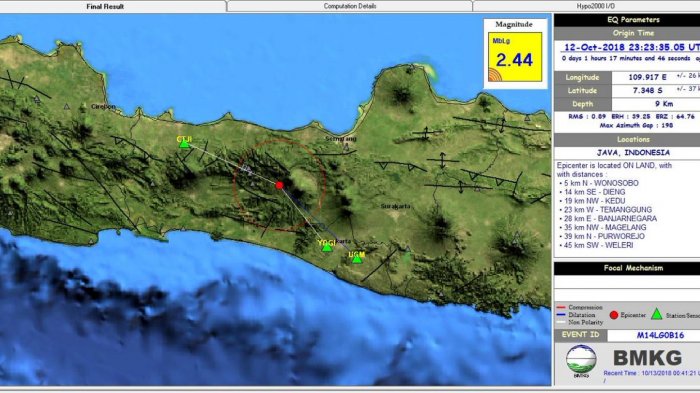This screenshot has width=700, height=393.
Task: Click the red epicenter dot on the map
Action: coord(279,185)
